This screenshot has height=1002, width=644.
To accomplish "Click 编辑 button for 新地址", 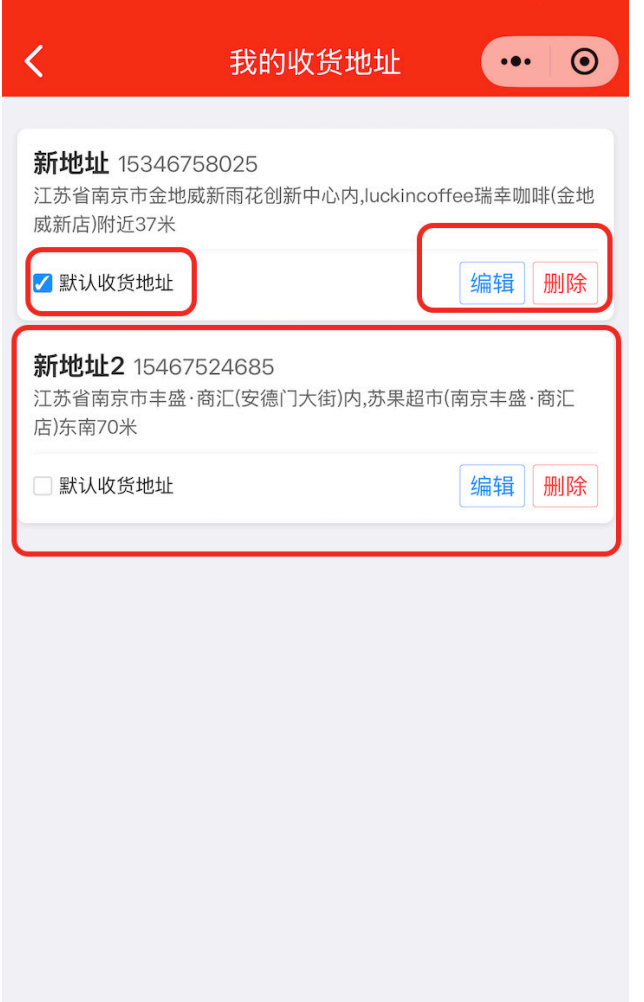I will 492,282.
